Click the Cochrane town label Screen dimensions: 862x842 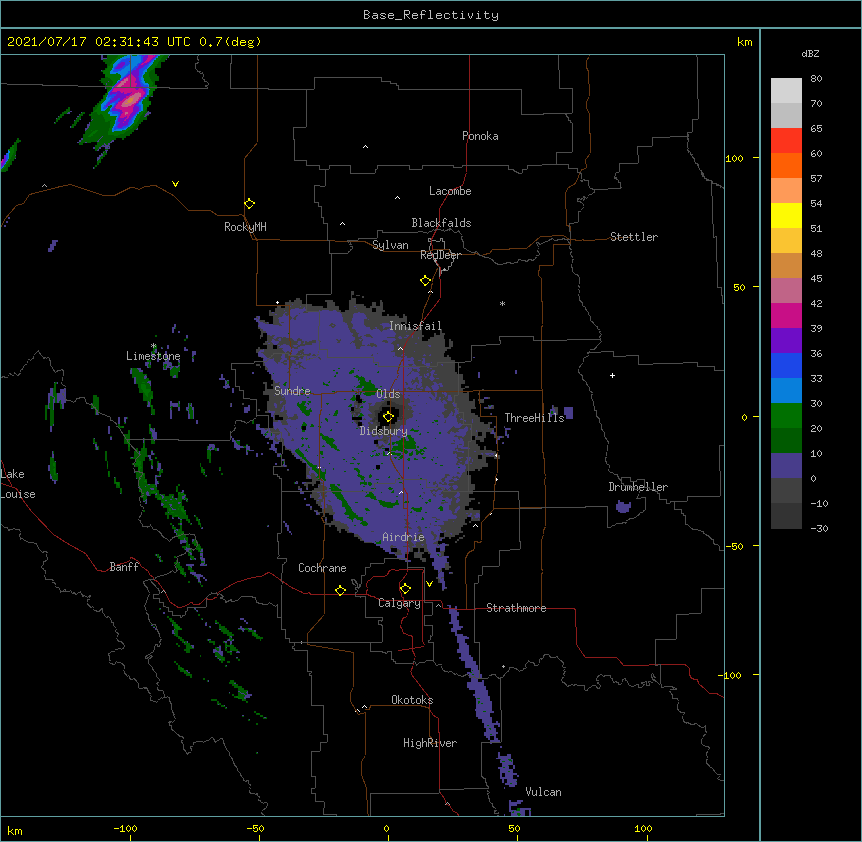tap(322, 568)
